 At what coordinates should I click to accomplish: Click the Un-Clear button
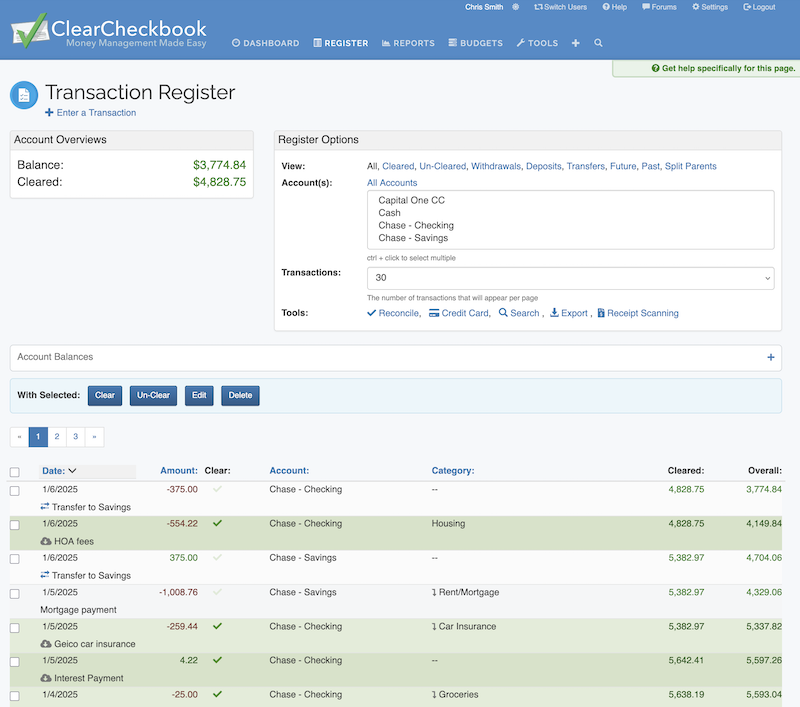pos(152,395)
